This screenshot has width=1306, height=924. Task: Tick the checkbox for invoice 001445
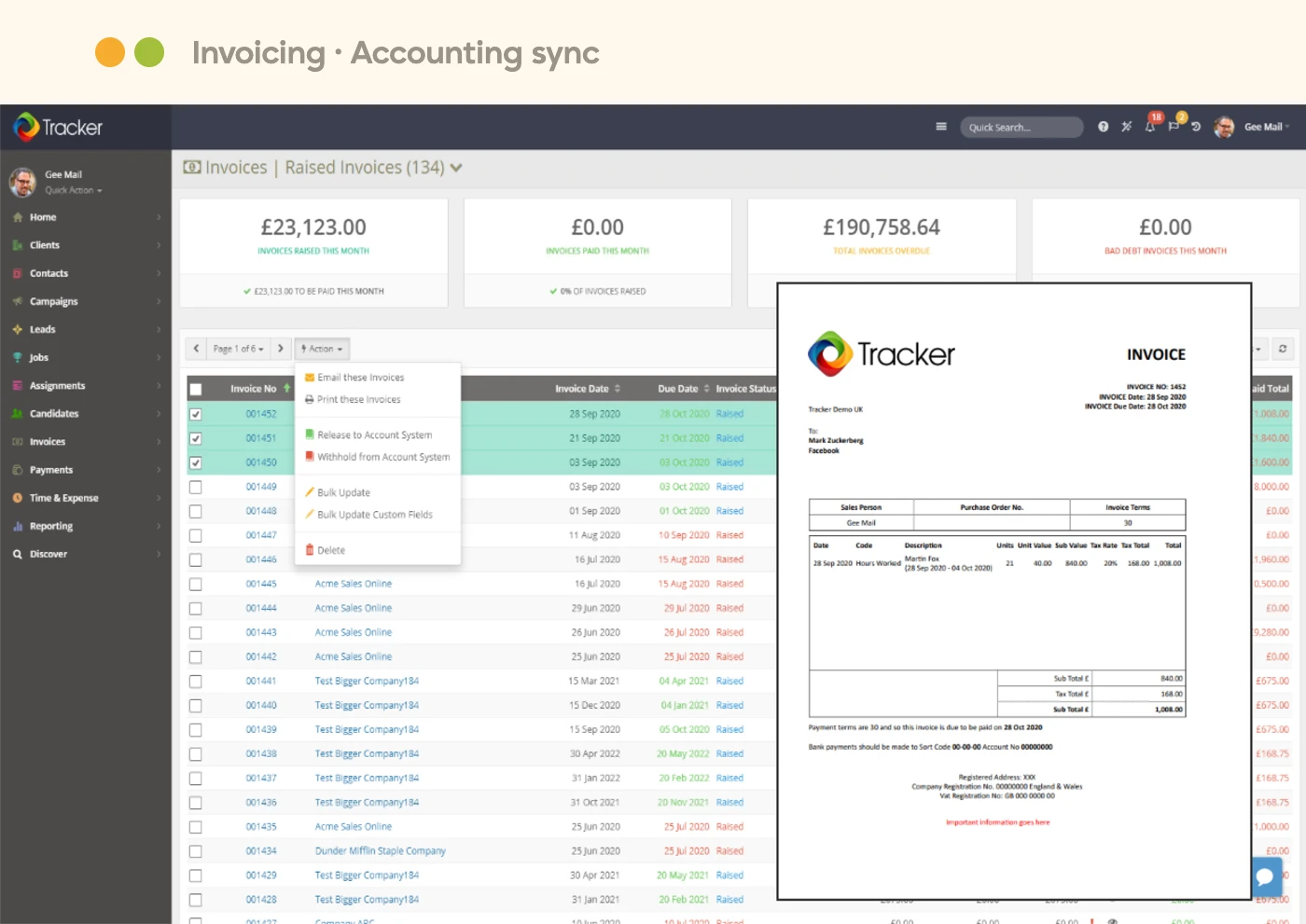click(x=196, y=584)
